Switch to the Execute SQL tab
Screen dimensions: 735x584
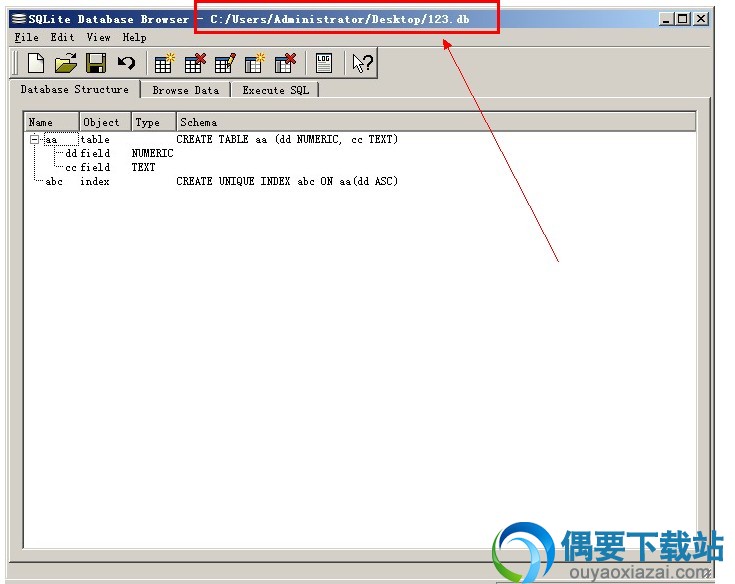(x=276, y=90)
